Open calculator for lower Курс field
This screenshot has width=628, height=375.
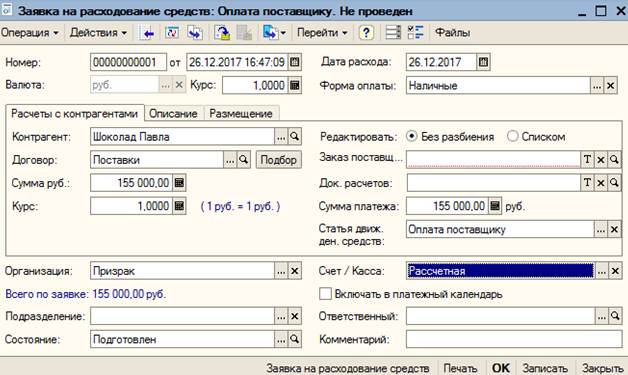179,206
